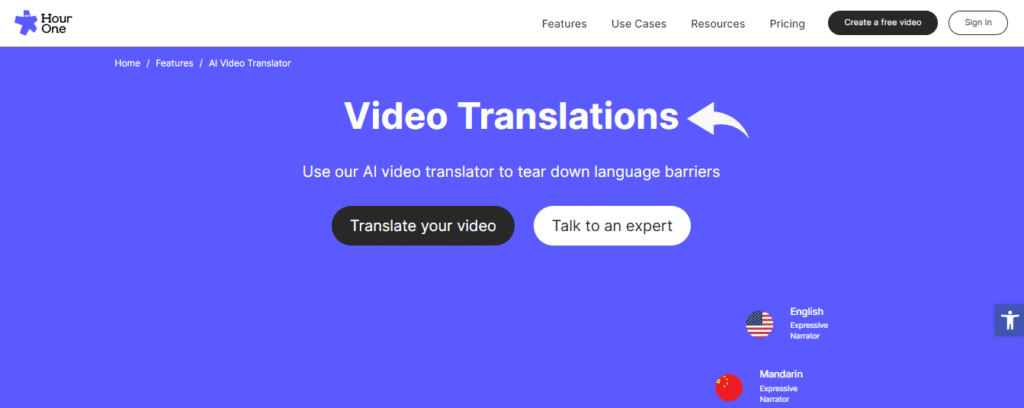Click the Talk to an expert button
Viewport: 1024px width, 408px height.
[x=612, y=226]
